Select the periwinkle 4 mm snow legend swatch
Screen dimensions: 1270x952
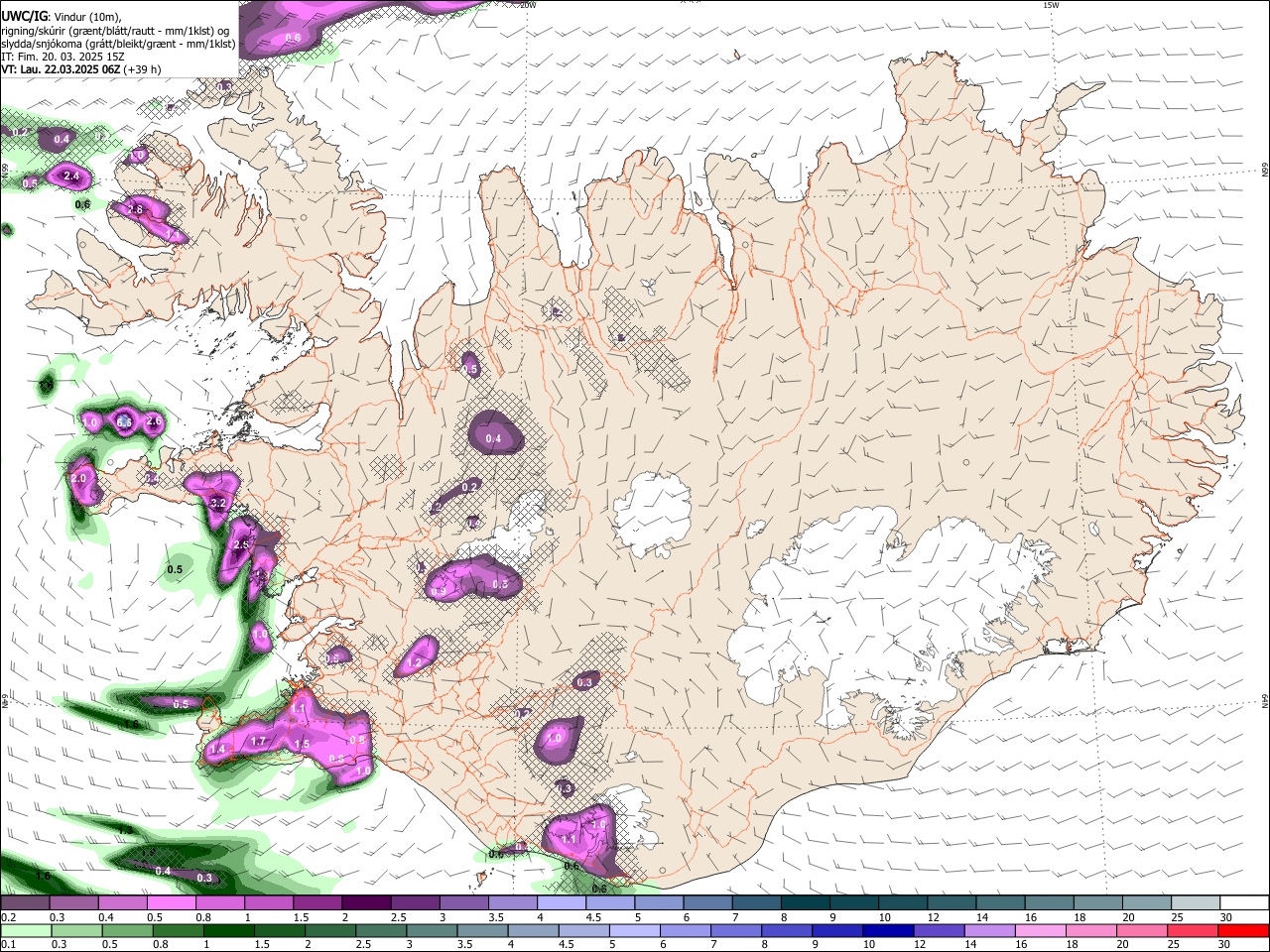[562, 903]
